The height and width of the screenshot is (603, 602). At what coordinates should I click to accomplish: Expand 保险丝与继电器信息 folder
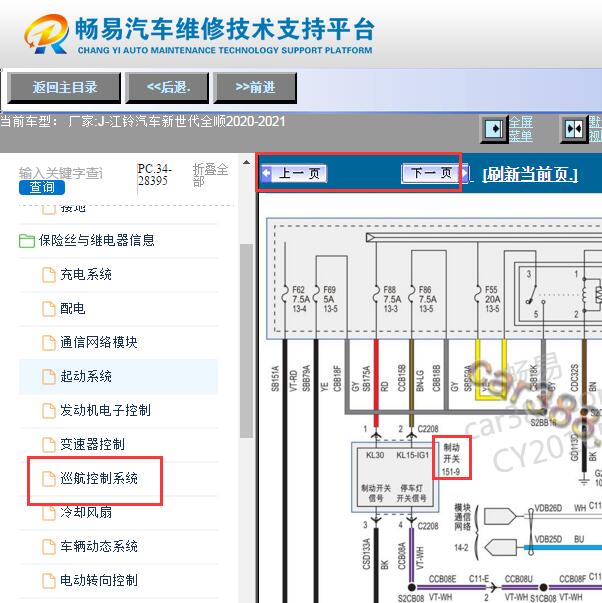pos(97,240)
